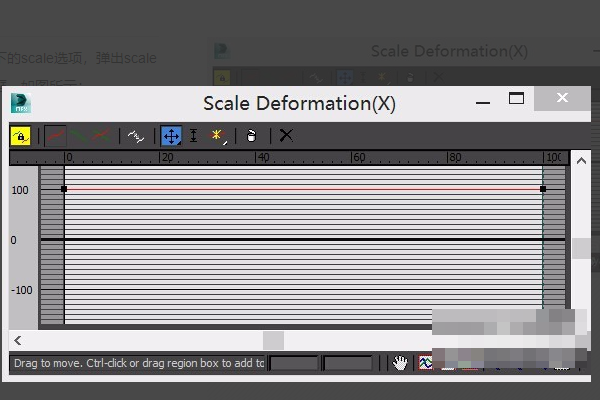Click the horizontal scrollbar left arrow

click(x=18, y=341)
